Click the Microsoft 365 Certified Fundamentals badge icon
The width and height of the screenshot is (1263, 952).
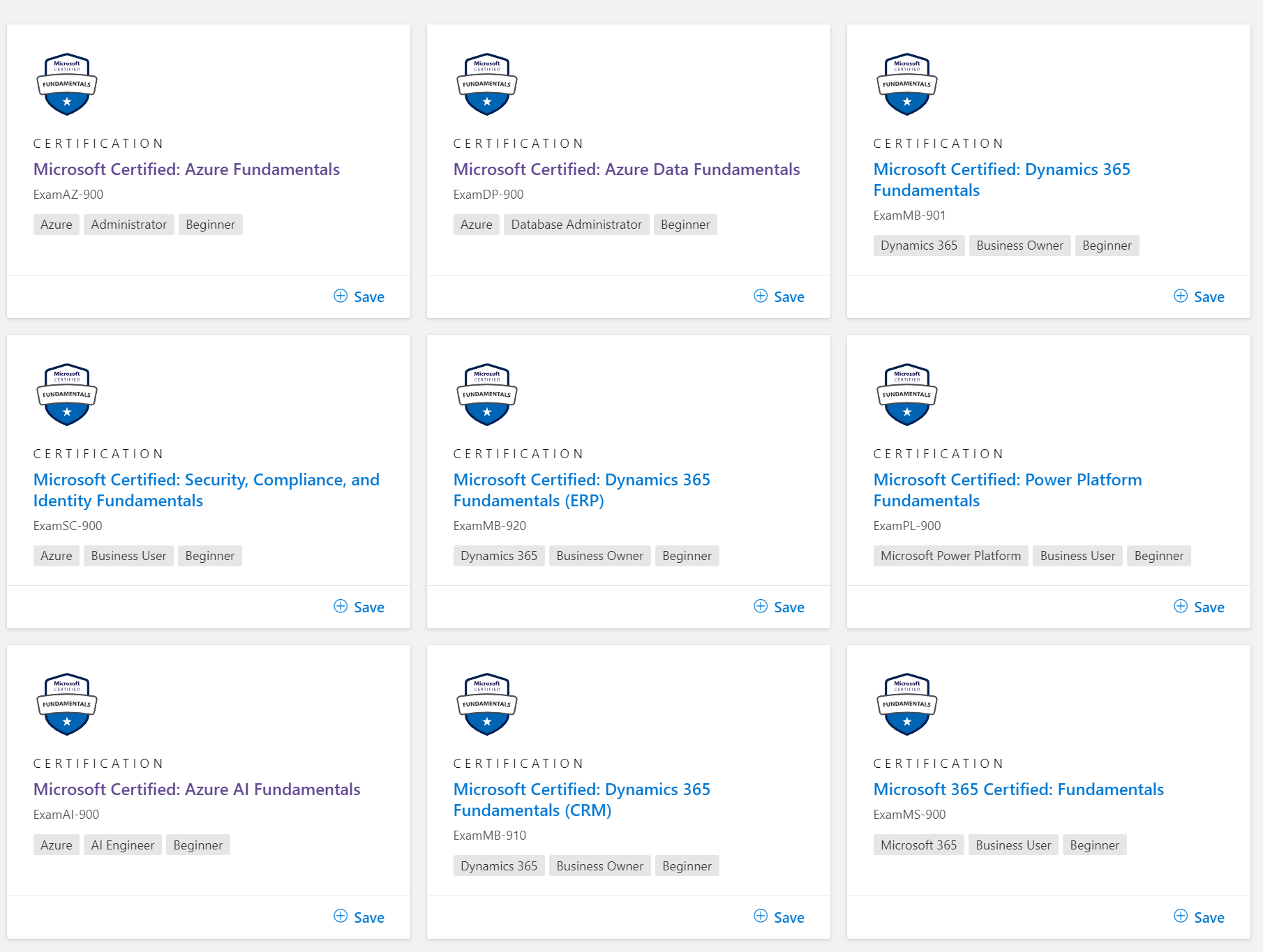[x=907, y=704]
